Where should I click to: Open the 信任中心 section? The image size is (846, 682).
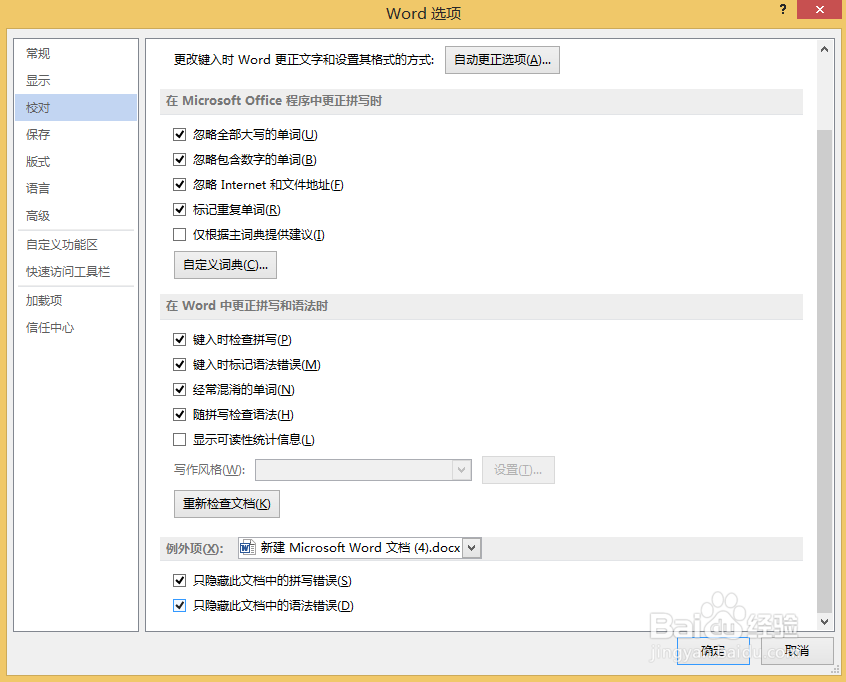point(49,327)
